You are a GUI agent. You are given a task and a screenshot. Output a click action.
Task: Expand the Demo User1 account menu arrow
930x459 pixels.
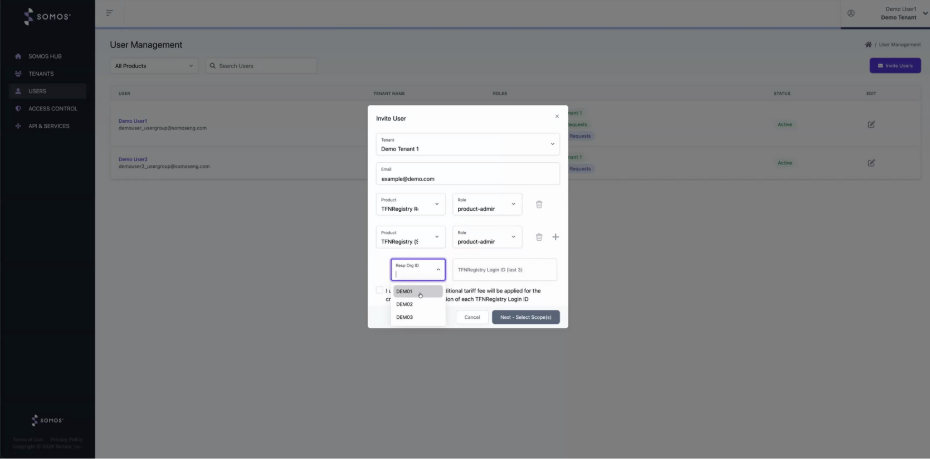[925, 14]
